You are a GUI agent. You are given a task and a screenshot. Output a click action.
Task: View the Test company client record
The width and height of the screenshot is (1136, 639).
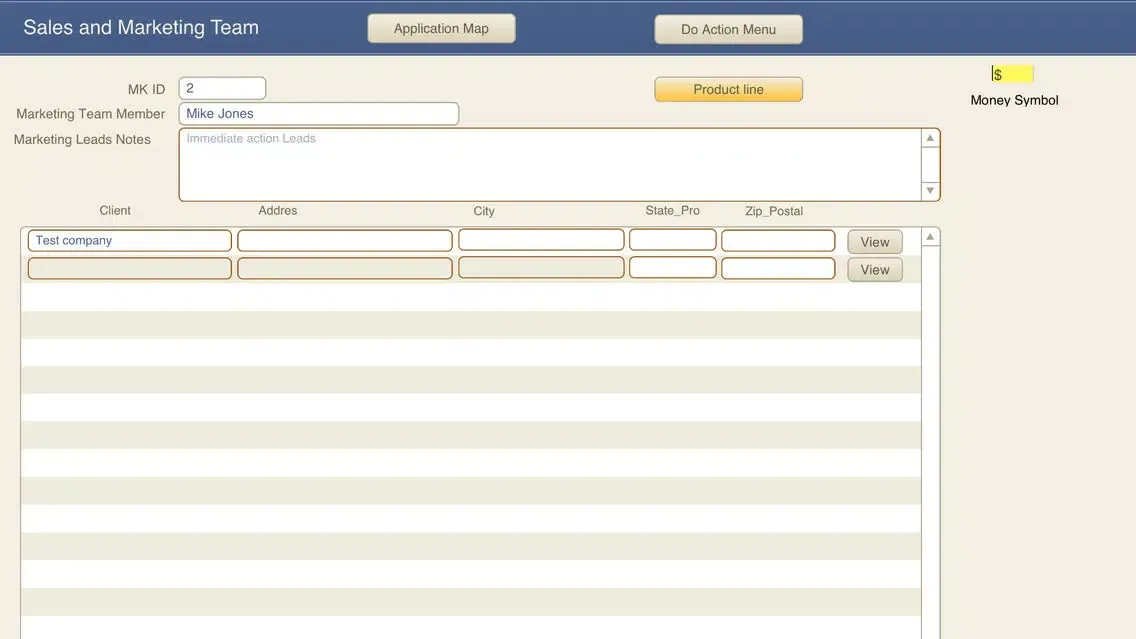[874, 242]
